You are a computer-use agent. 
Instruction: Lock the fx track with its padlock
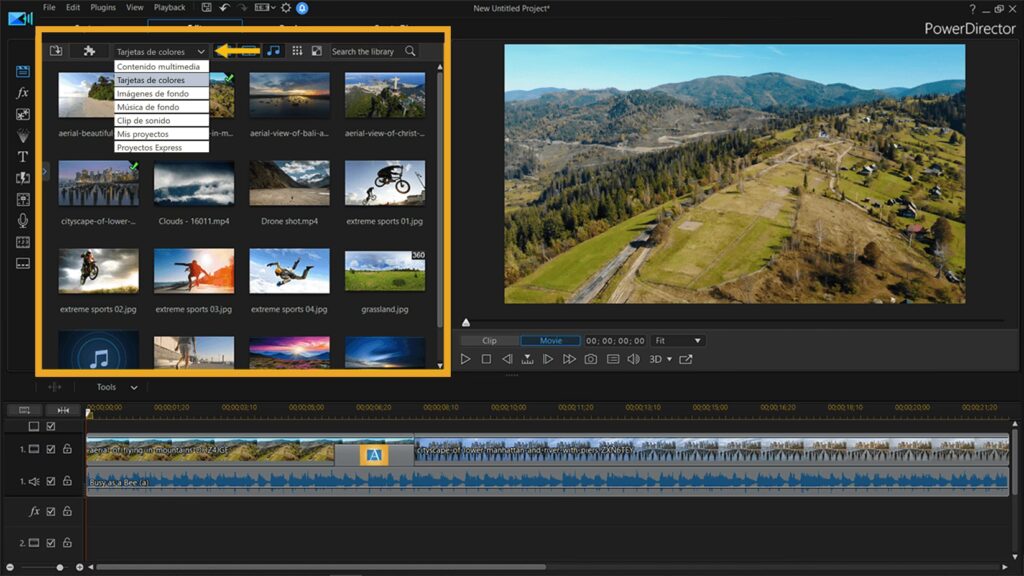click(x=67, y=511)
